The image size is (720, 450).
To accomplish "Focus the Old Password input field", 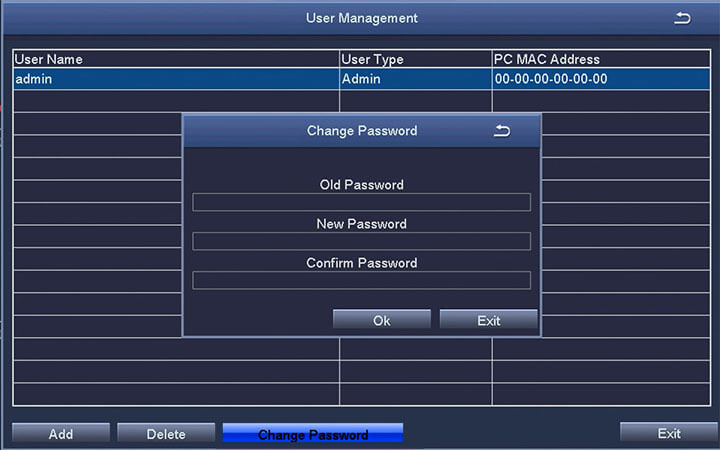I will pyautogui.click(x=361, y=203).
